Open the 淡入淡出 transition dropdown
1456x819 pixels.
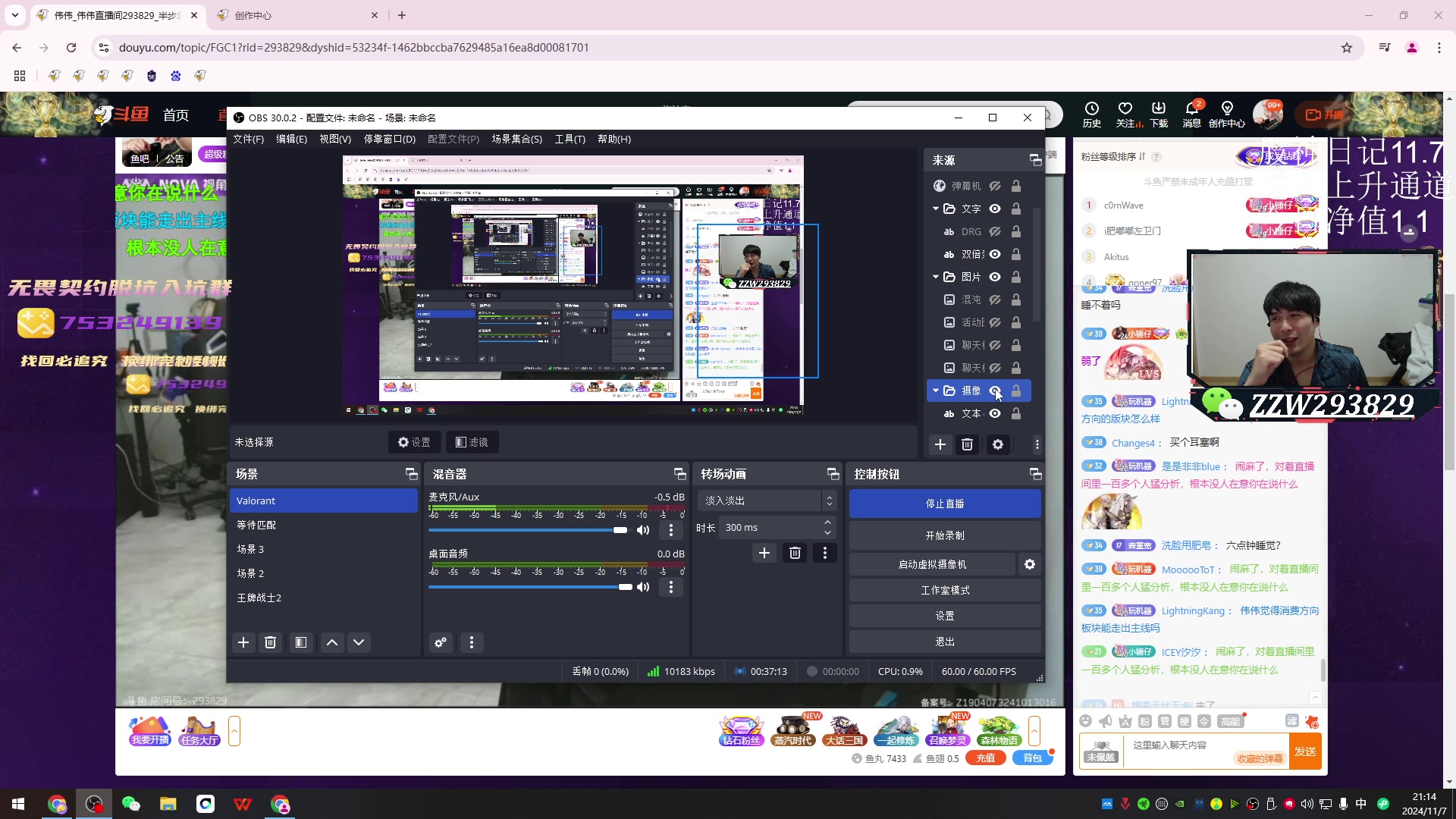pos(767,500)
